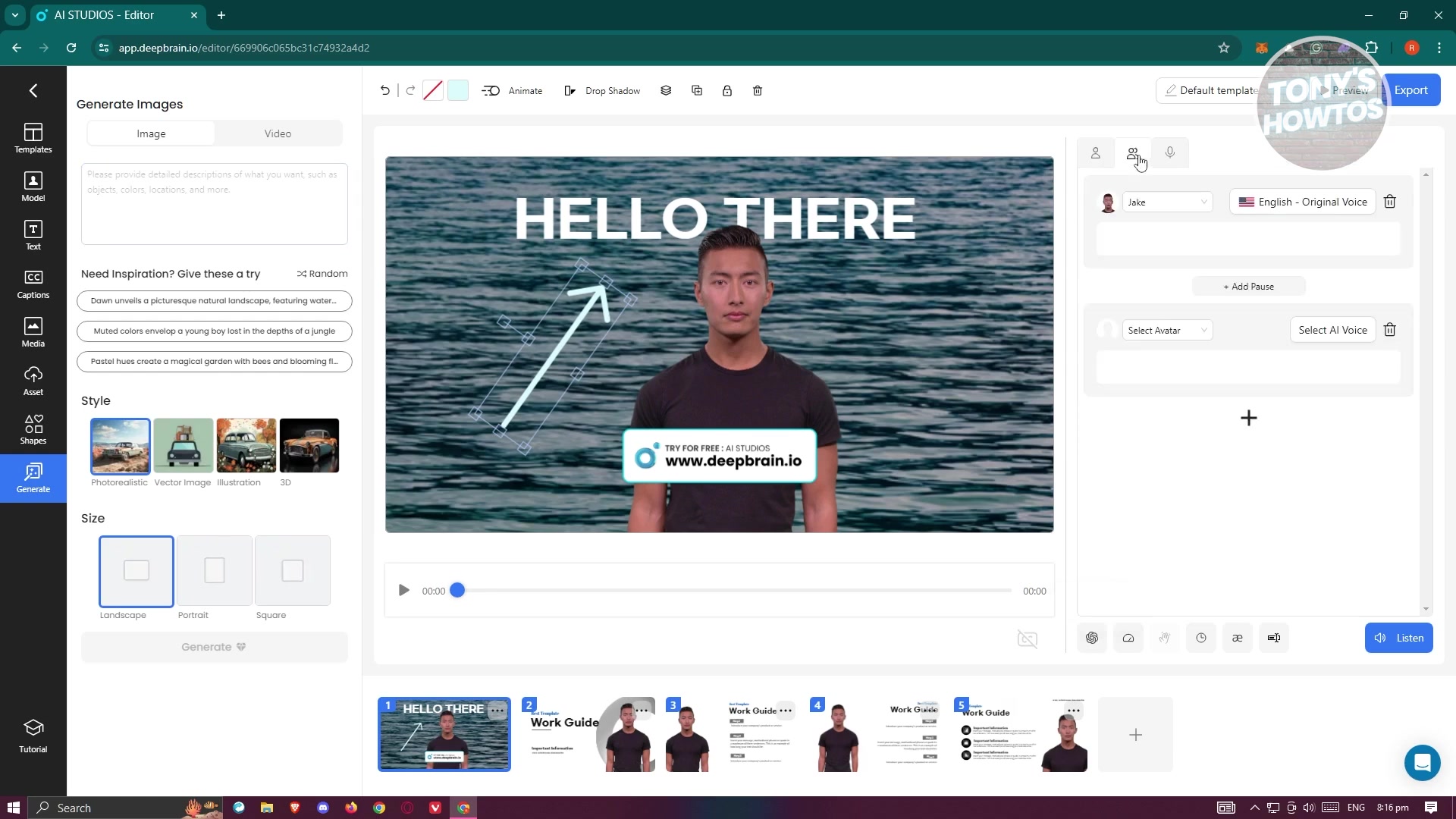Open the Jake avatar dropdown
1456x819 pixels.
pyautogui.click(x=1167, y=202)
